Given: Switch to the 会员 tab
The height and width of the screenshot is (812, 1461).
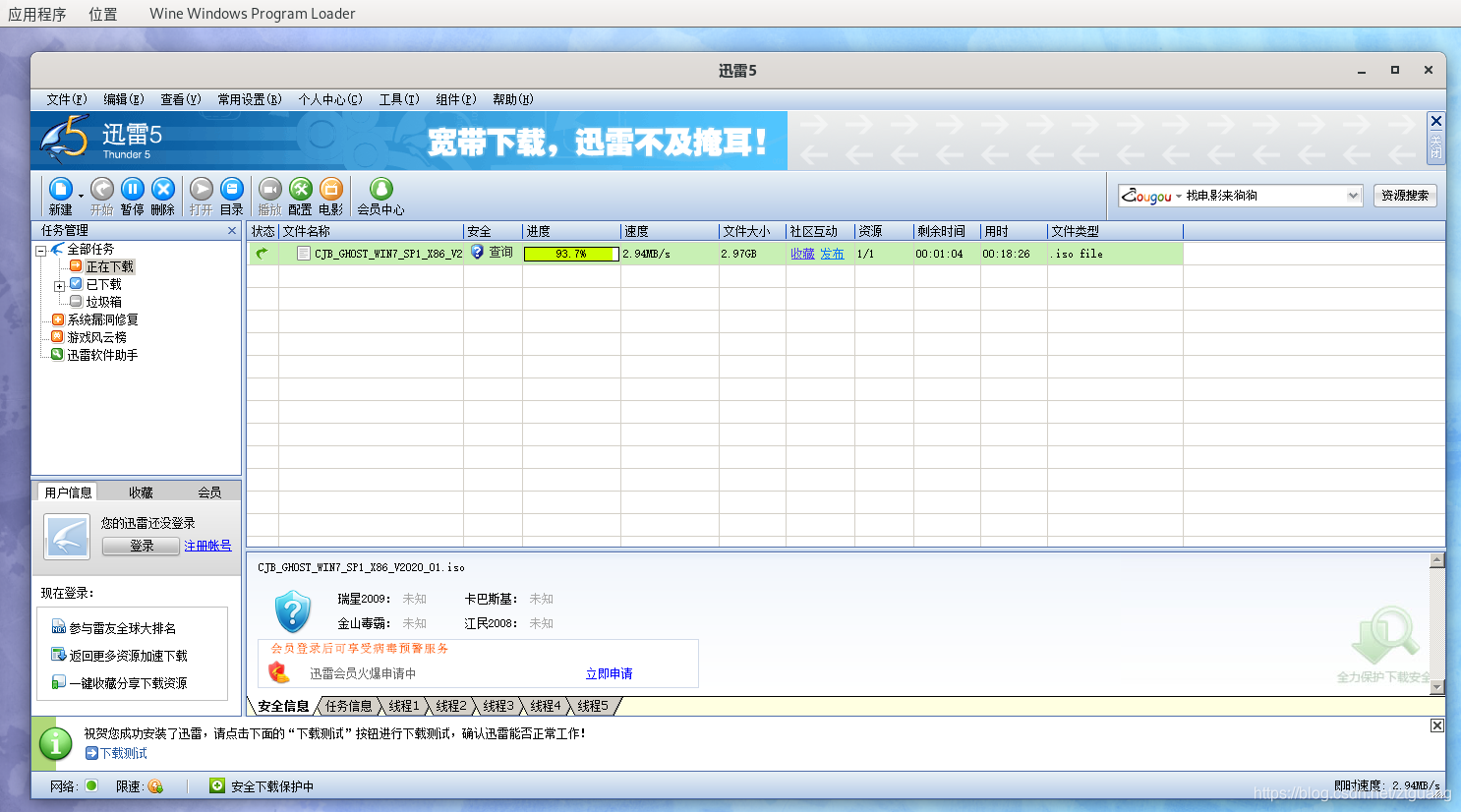Looking at the screenshot, I should click(209, 493).
